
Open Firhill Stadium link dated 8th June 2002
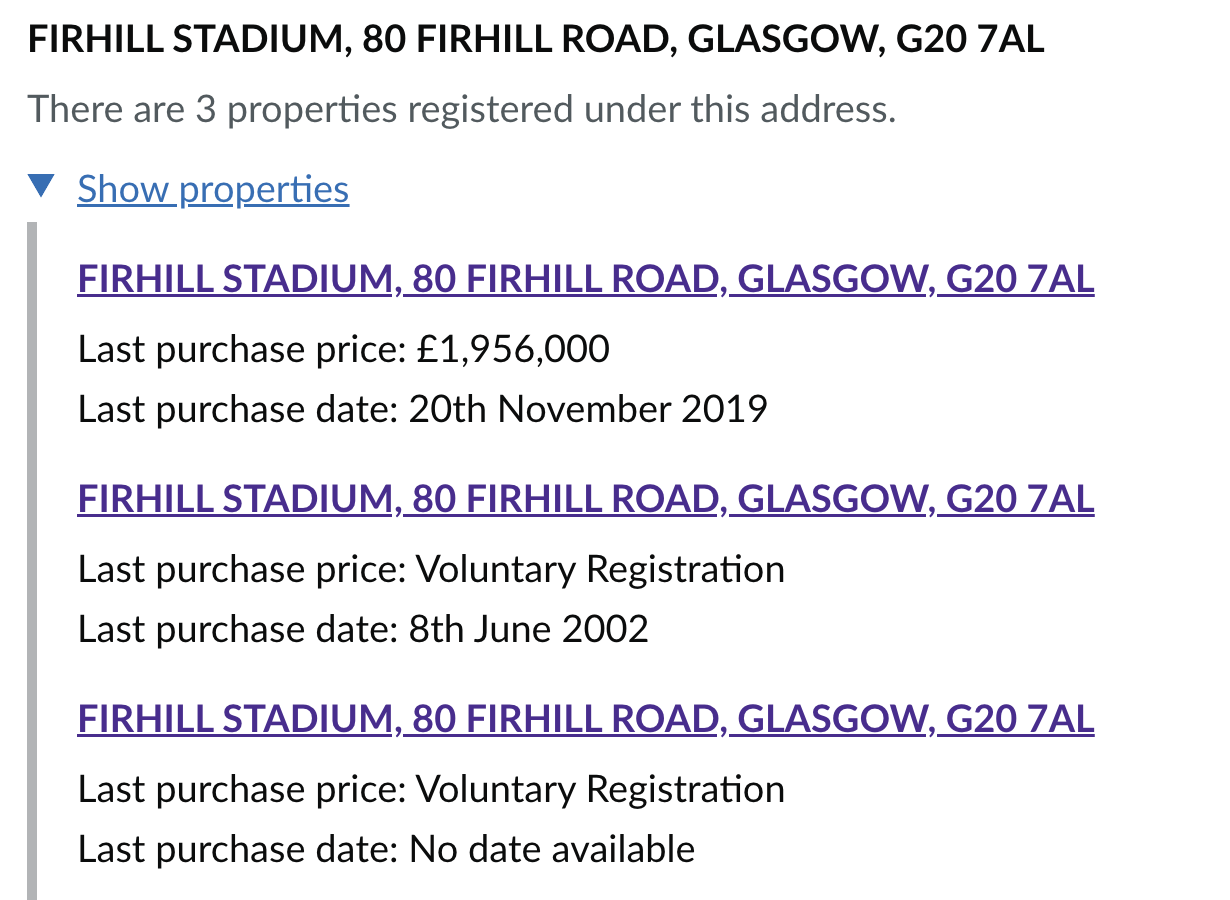[x=586, y=499]
